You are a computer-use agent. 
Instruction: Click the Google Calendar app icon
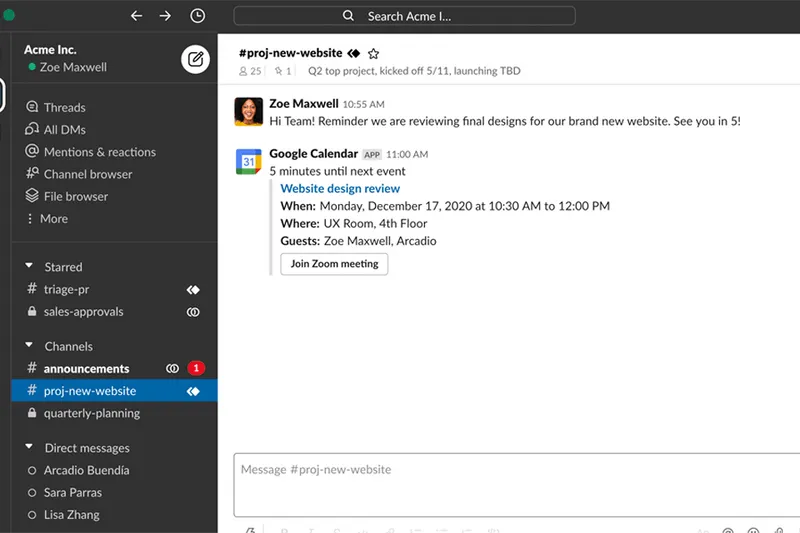[248, 161]
